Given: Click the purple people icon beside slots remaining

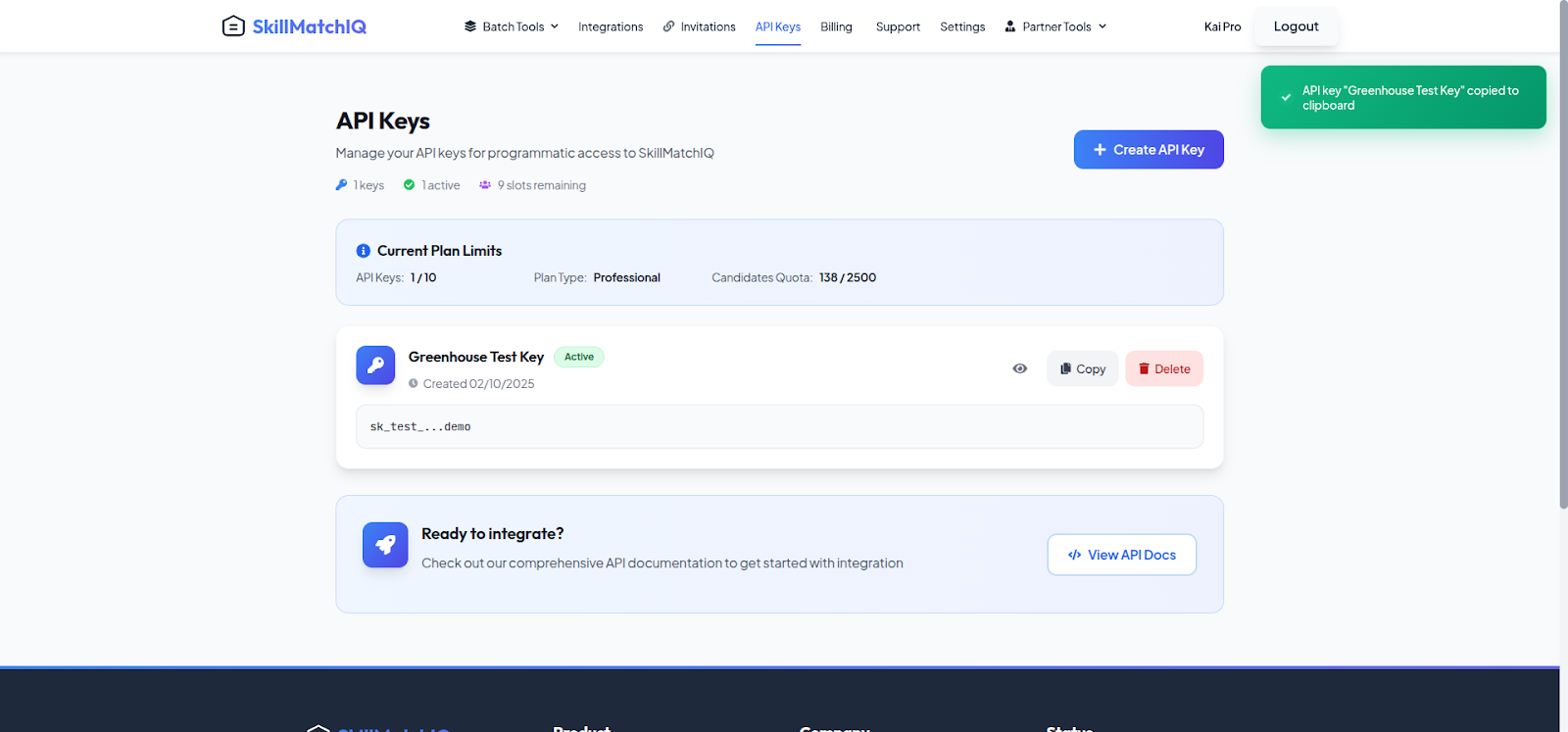Looking at the screenshot, I should click(x=484, y=185).
